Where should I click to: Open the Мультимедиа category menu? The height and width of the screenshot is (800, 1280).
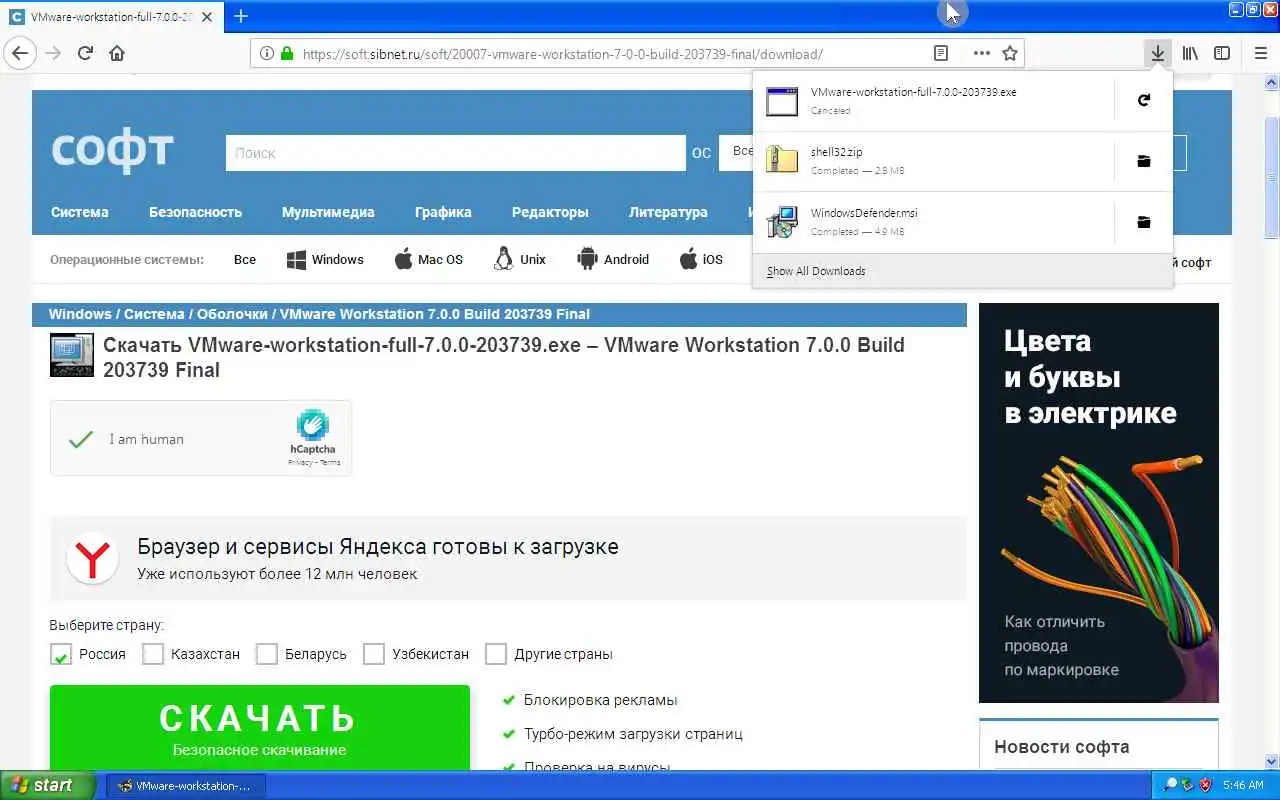pyautogui.click(x=328, y=212)
